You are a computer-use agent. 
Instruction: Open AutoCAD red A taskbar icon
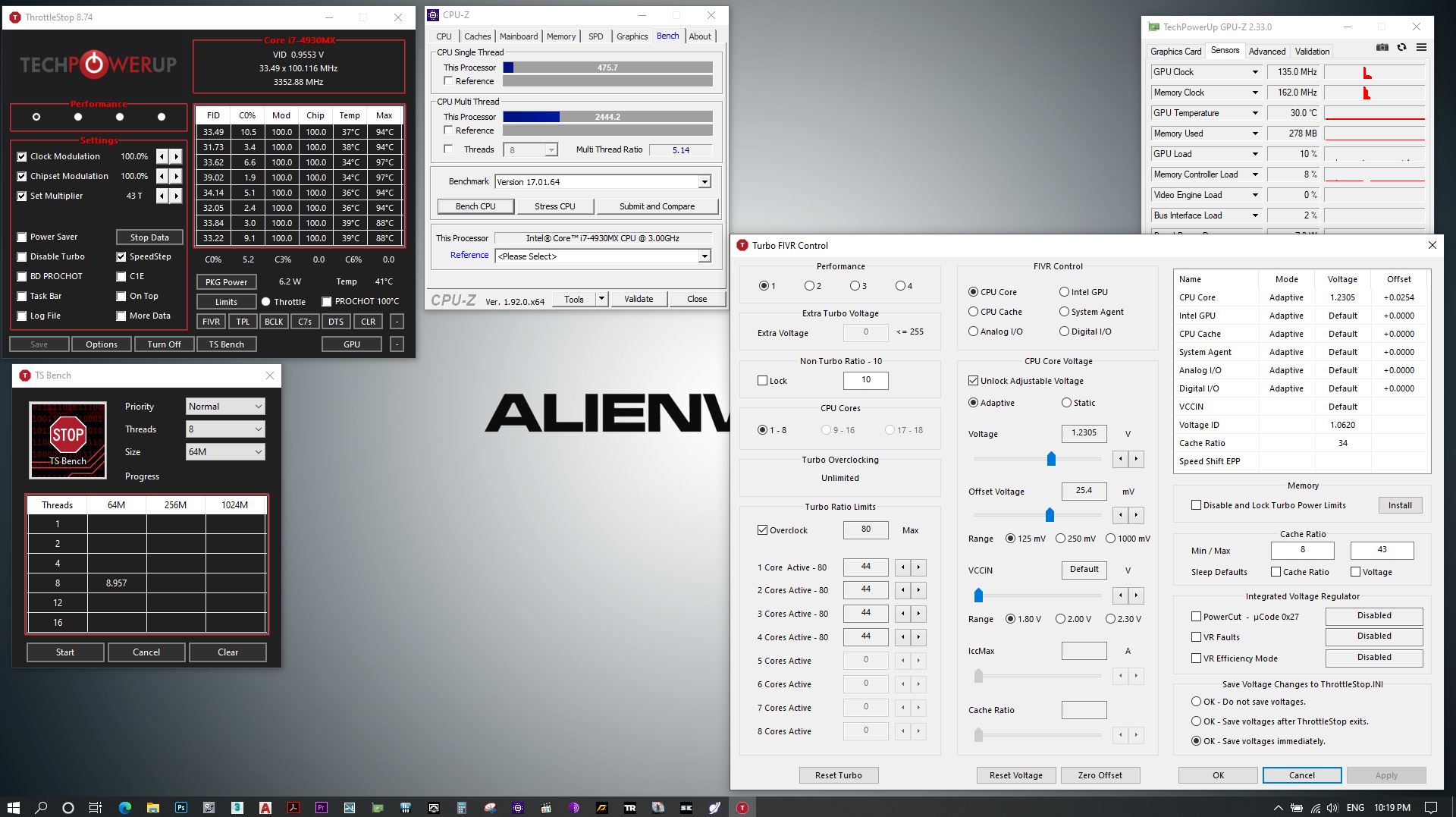(x=265, y=807)
